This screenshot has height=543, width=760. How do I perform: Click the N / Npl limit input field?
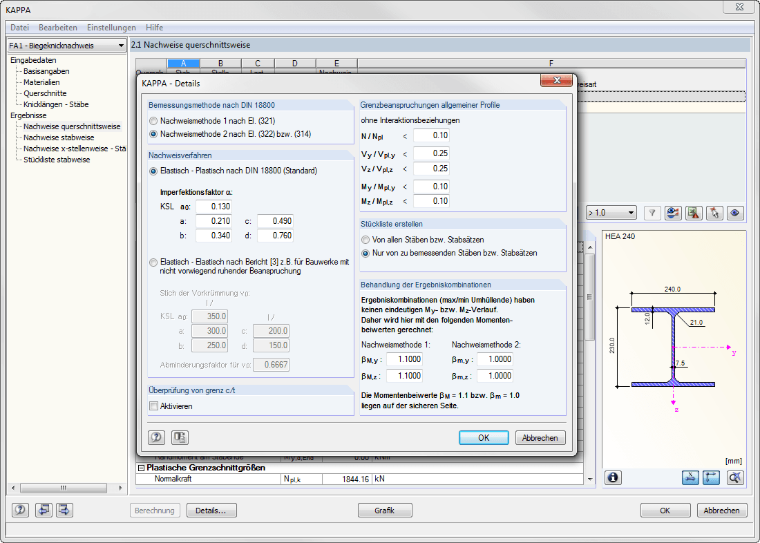coord(431,136)
